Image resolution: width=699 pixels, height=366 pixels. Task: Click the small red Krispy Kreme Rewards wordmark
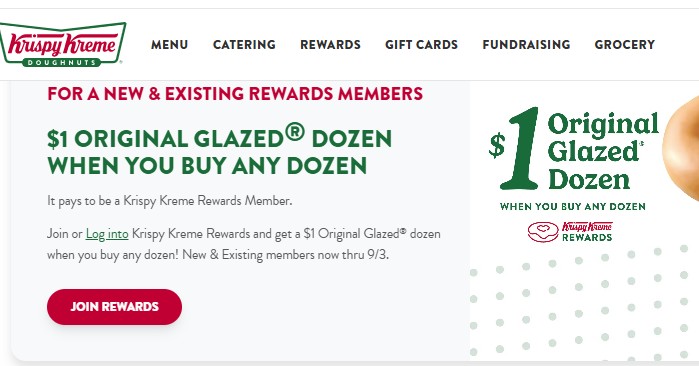pyautogui.click(x=587, y=232)
